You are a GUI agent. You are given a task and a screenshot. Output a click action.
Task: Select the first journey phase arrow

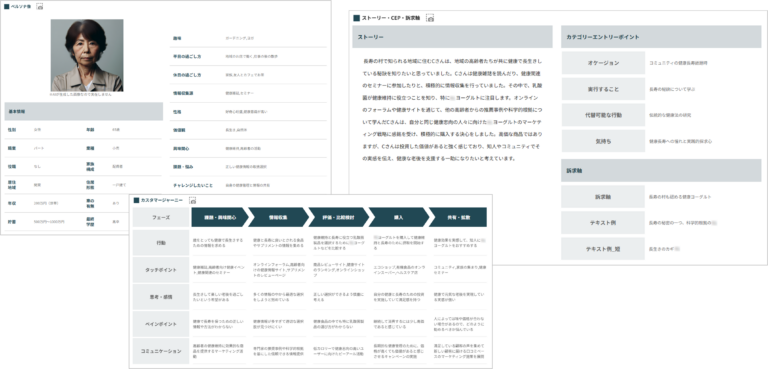point(219,217)
